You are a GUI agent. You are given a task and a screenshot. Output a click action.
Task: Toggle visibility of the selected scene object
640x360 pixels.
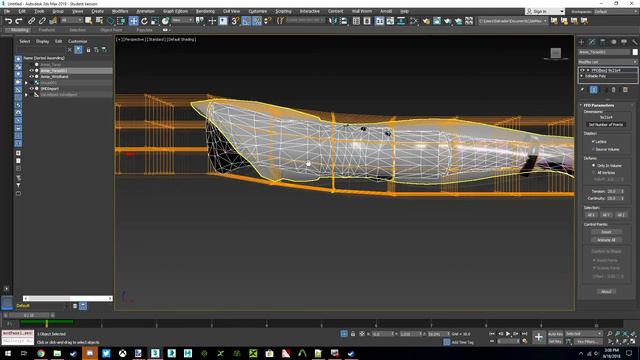tap(31, 71)
